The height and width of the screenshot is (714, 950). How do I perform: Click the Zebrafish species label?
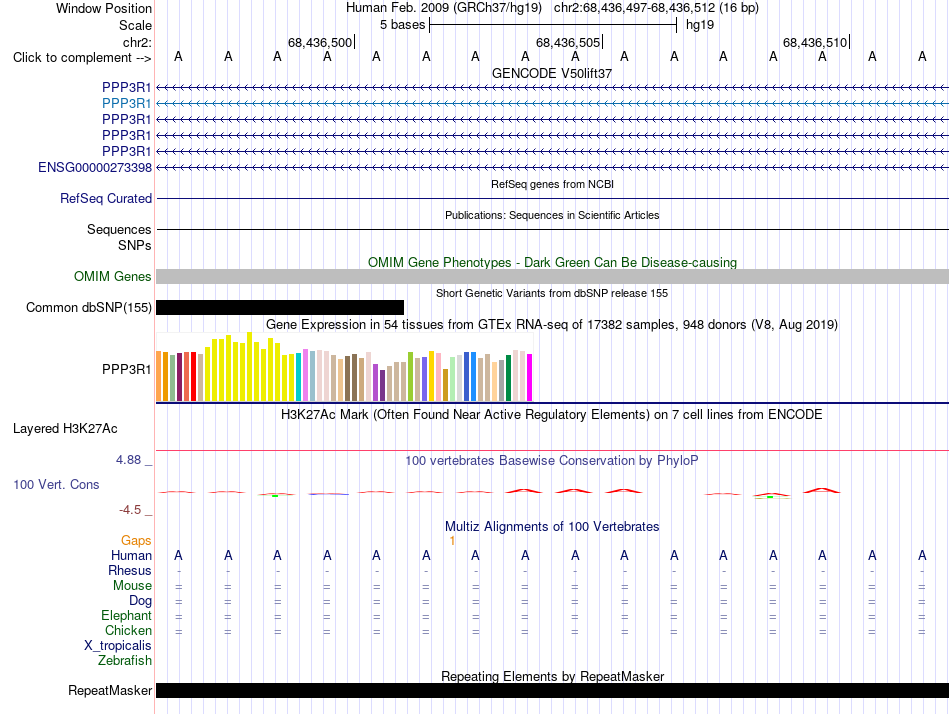(125, 661)
